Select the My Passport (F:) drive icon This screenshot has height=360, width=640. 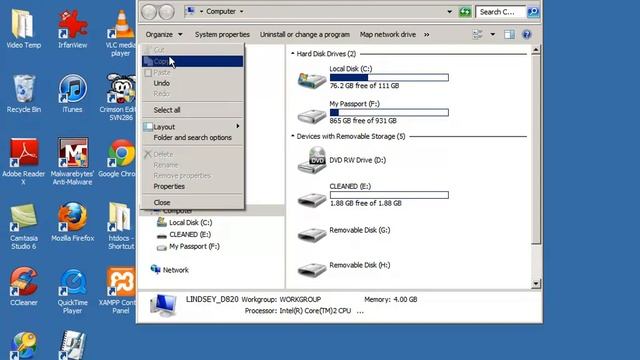click(312, 115)
